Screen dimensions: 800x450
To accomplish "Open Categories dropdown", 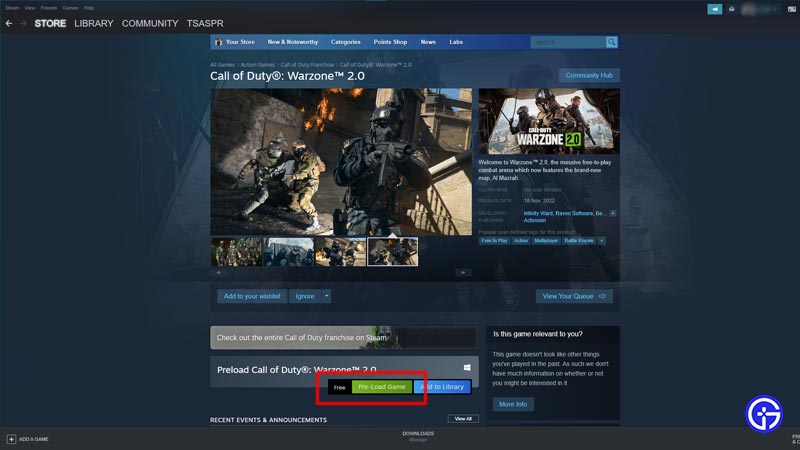I will coord(345,42).
